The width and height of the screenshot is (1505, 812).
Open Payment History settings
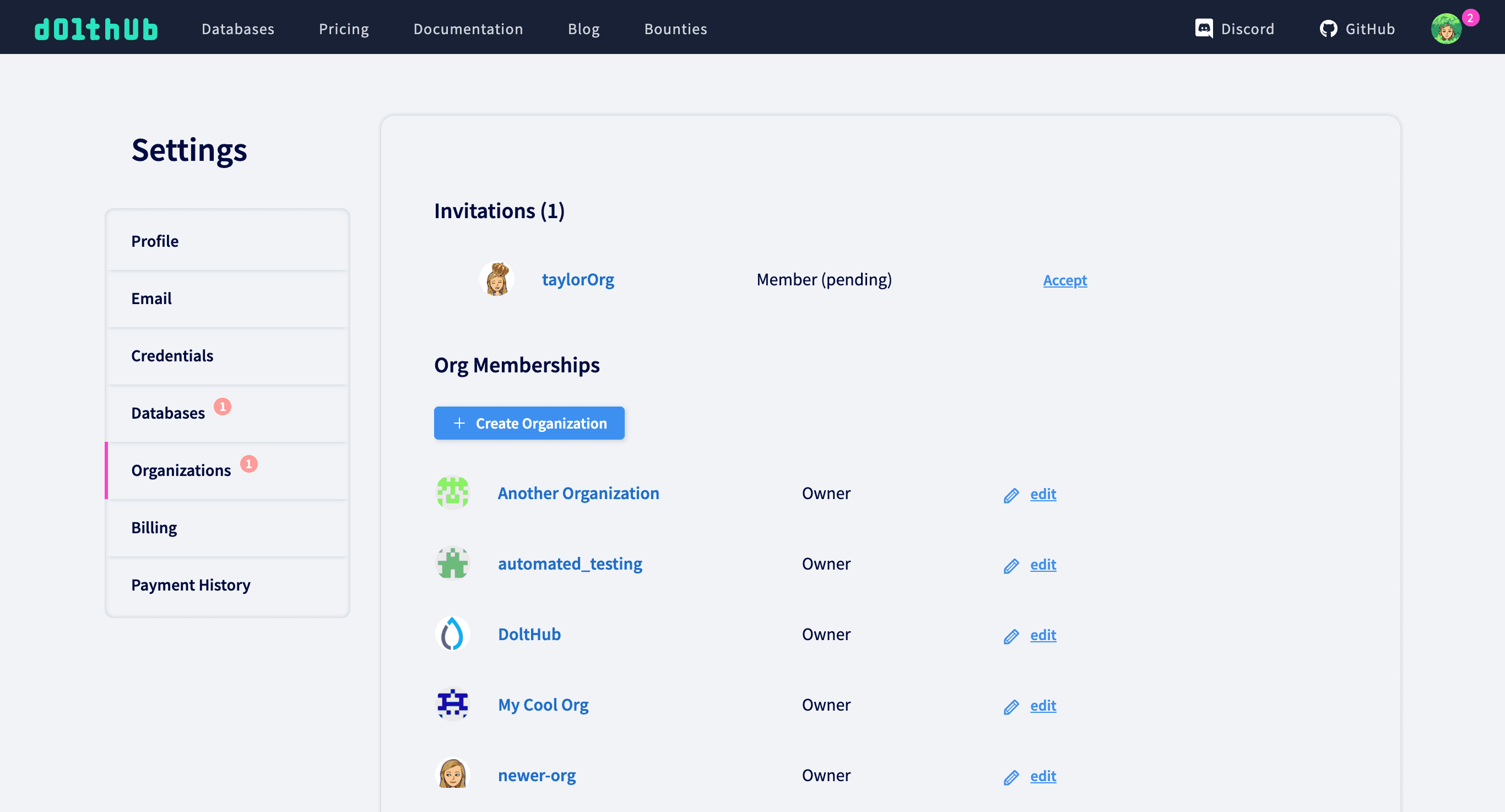coord(228,584)
